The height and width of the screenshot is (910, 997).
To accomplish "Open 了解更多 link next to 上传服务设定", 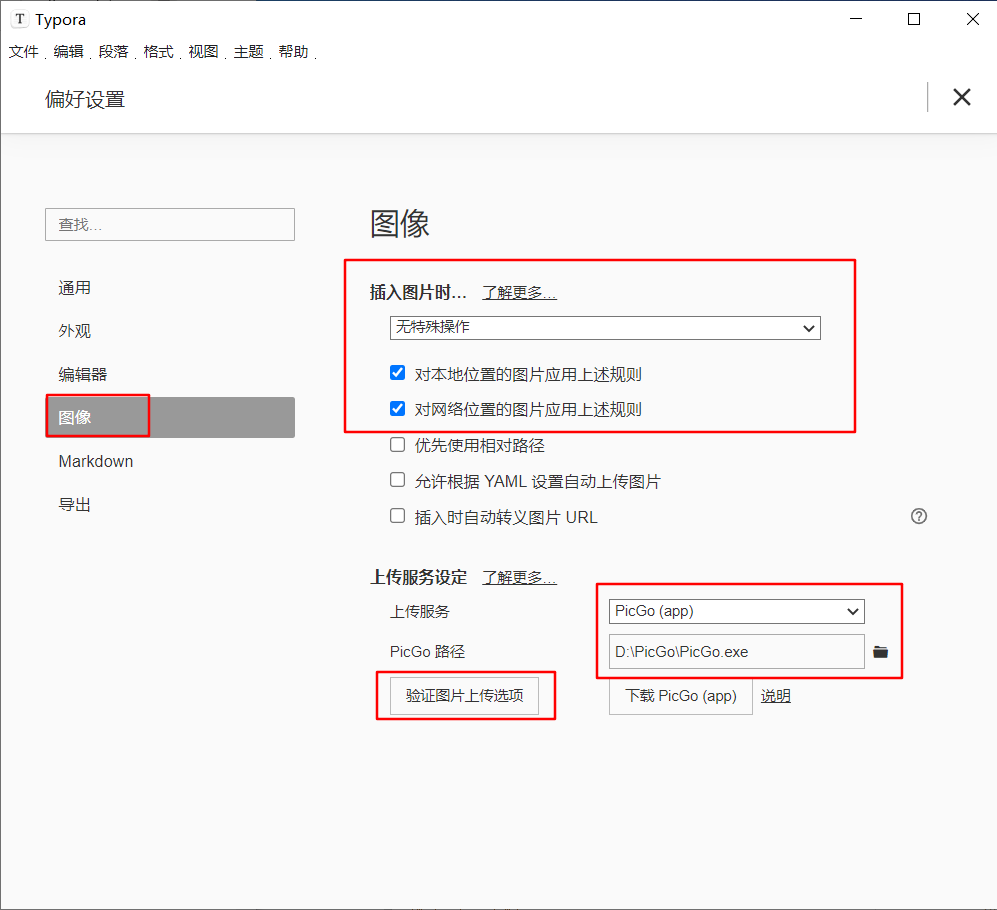I will (x=519, y=577).
